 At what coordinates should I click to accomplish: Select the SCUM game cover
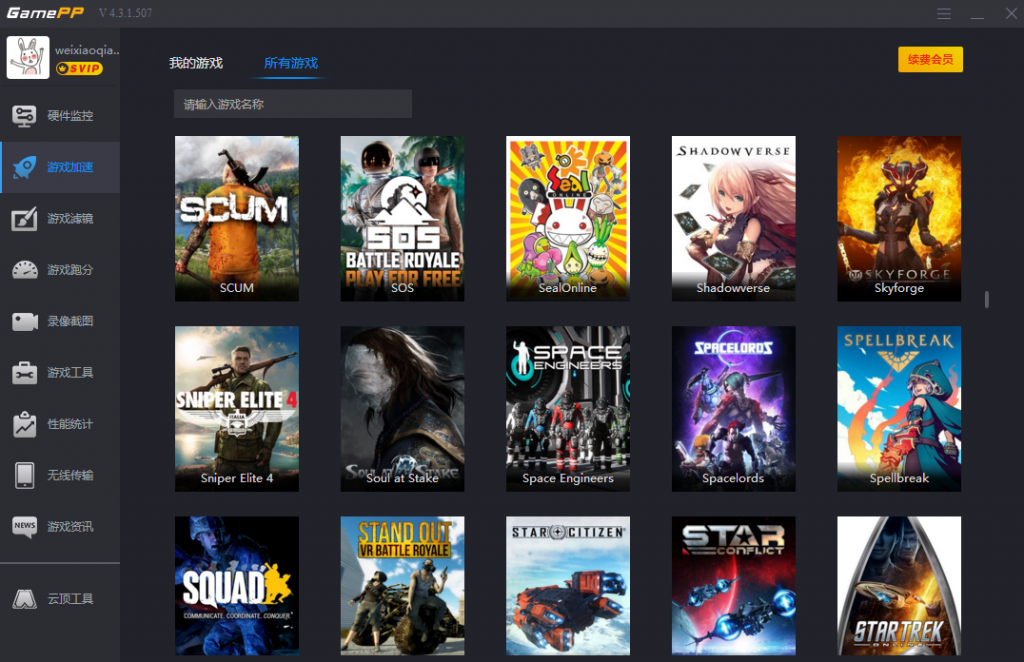tap(236, 219)
